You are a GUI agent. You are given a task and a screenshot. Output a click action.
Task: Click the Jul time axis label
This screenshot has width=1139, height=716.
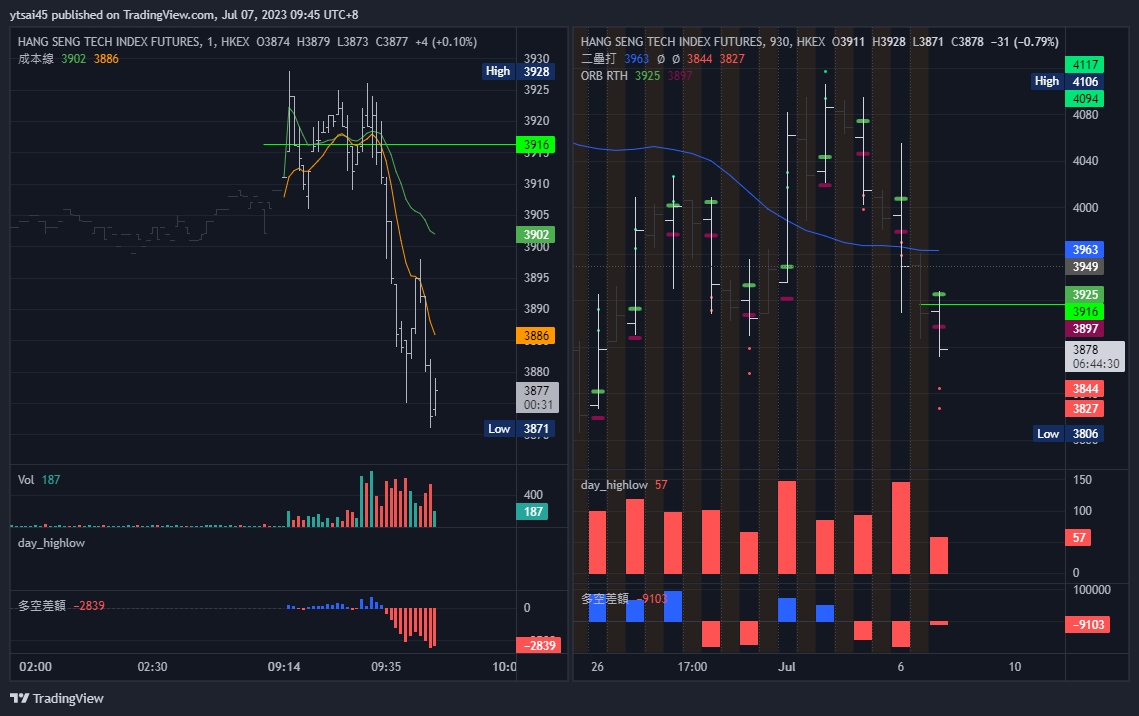tap(787, 667)
